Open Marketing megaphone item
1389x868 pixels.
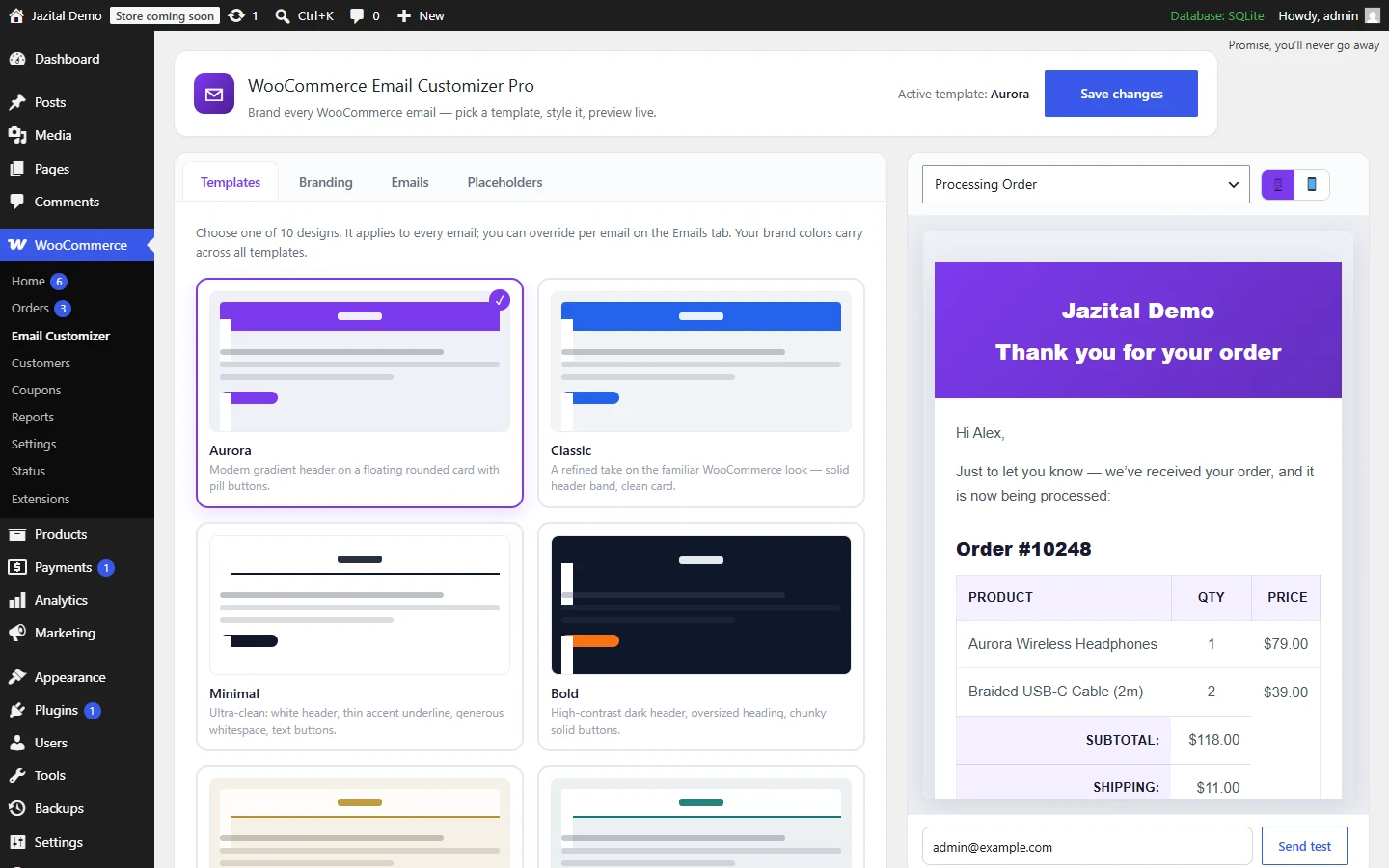point(77,633)
